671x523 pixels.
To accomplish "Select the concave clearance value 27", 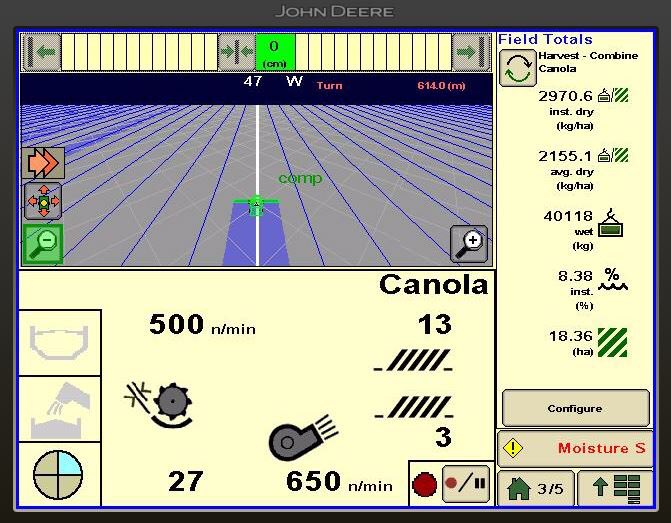I will point(185,481).
